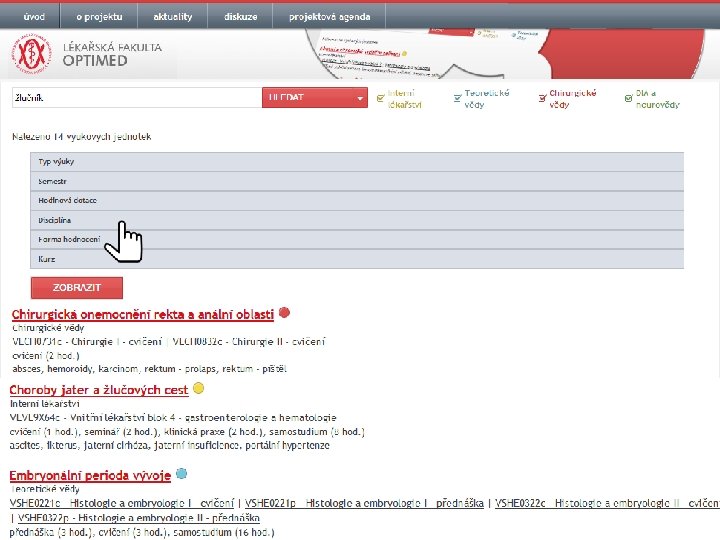Screen dimensions: 720x540
Task: Open VSHE0322c Histologie a embryologie II link
Action: pyautogui.click(x=607, y=503)
